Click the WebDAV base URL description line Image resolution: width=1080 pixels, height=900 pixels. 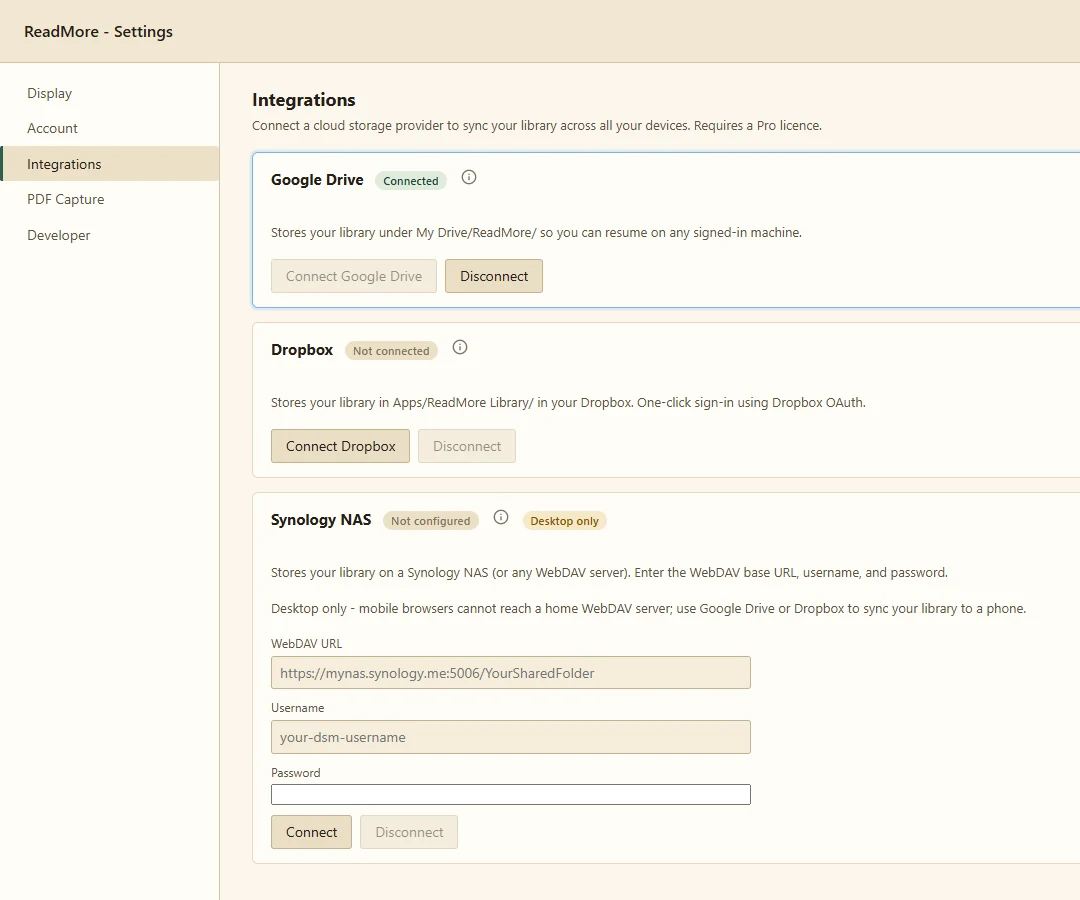pyautogui.click(x=609, y=573)
